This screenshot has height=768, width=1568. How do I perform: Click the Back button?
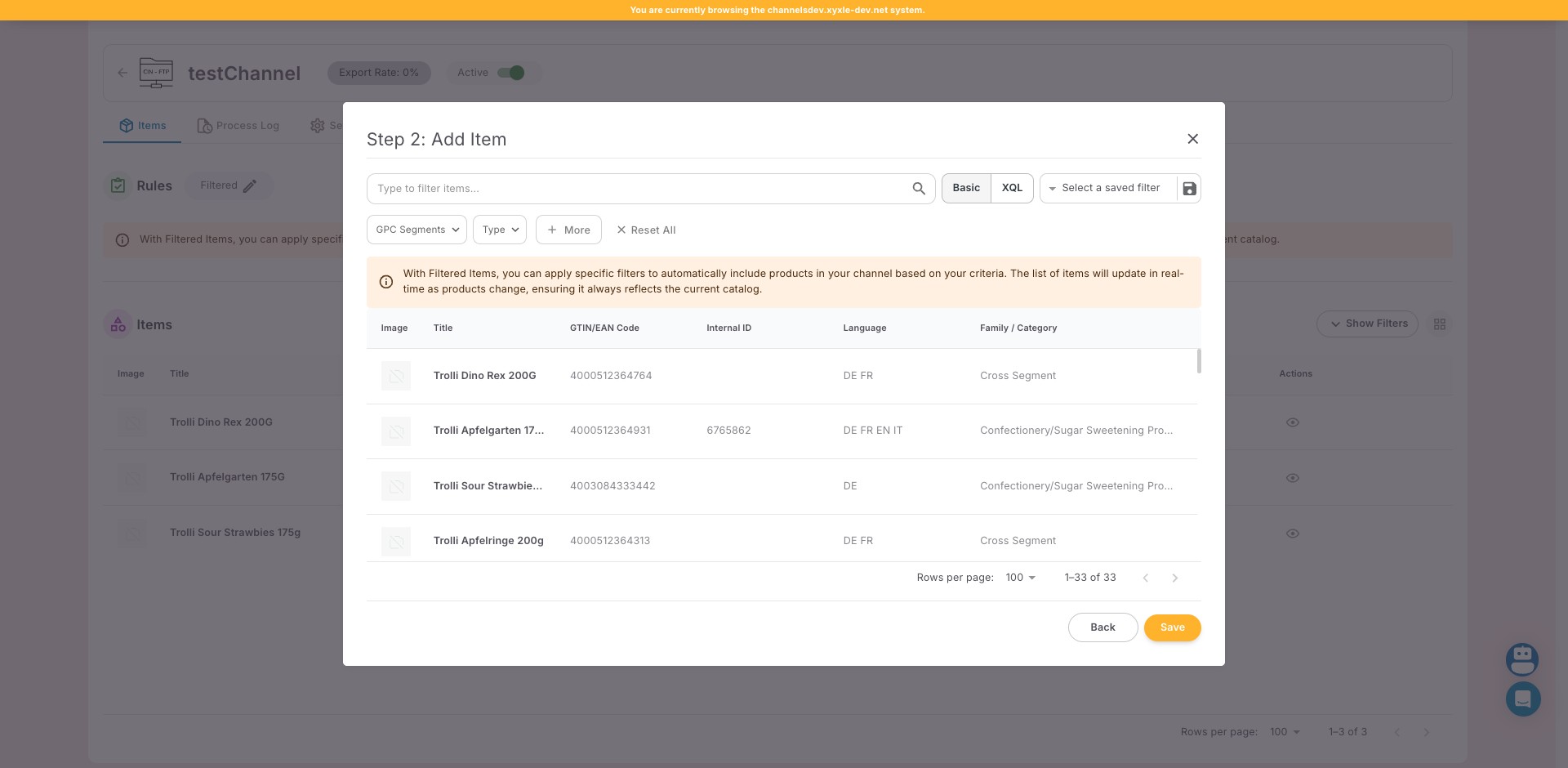[x=1102, y=627]
